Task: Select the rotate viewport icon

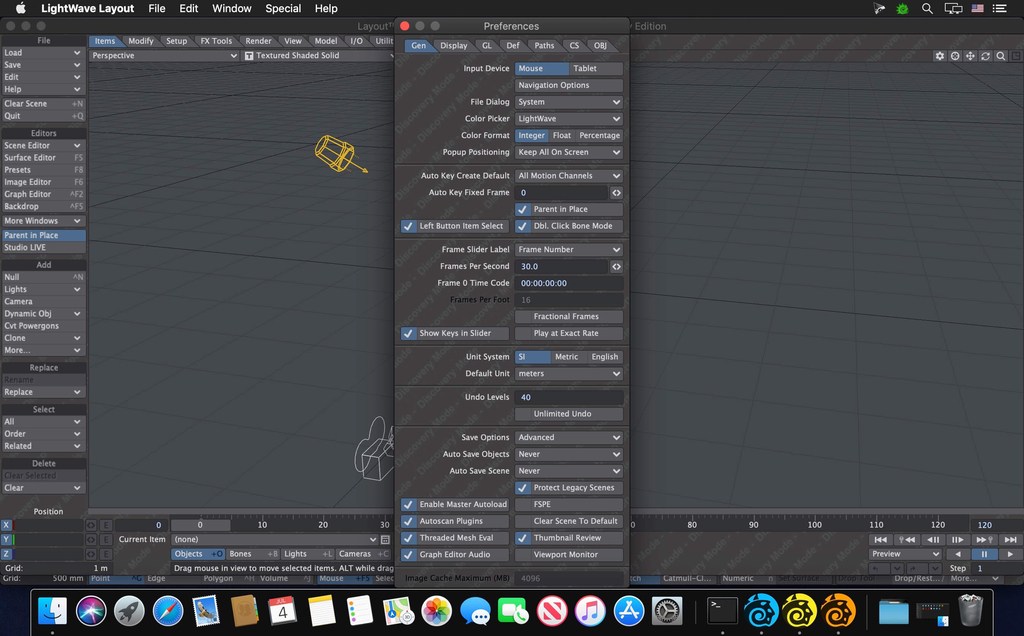Action: (985, 56)
